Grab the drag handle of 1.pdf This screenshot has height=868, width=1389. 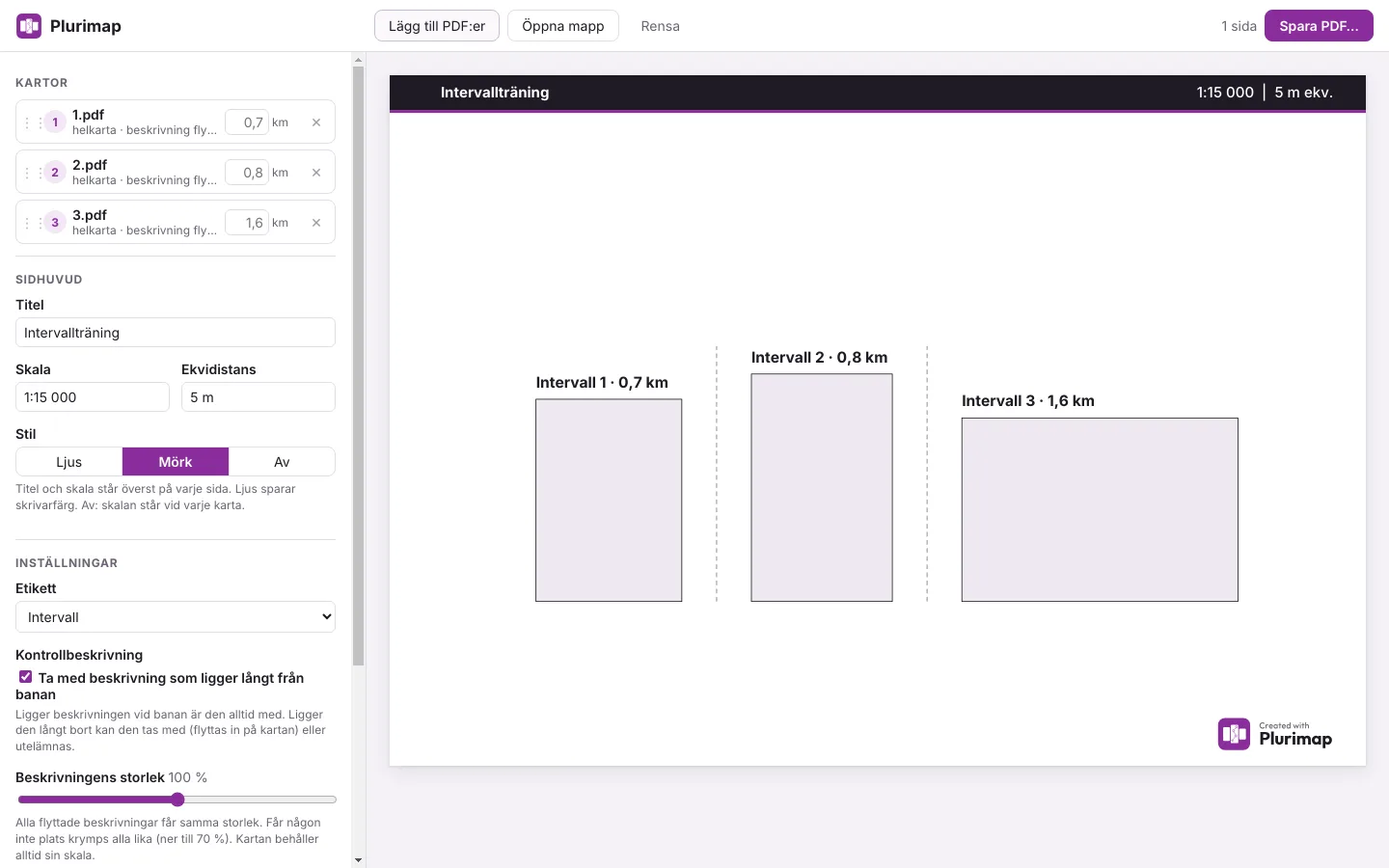(34, 122)
